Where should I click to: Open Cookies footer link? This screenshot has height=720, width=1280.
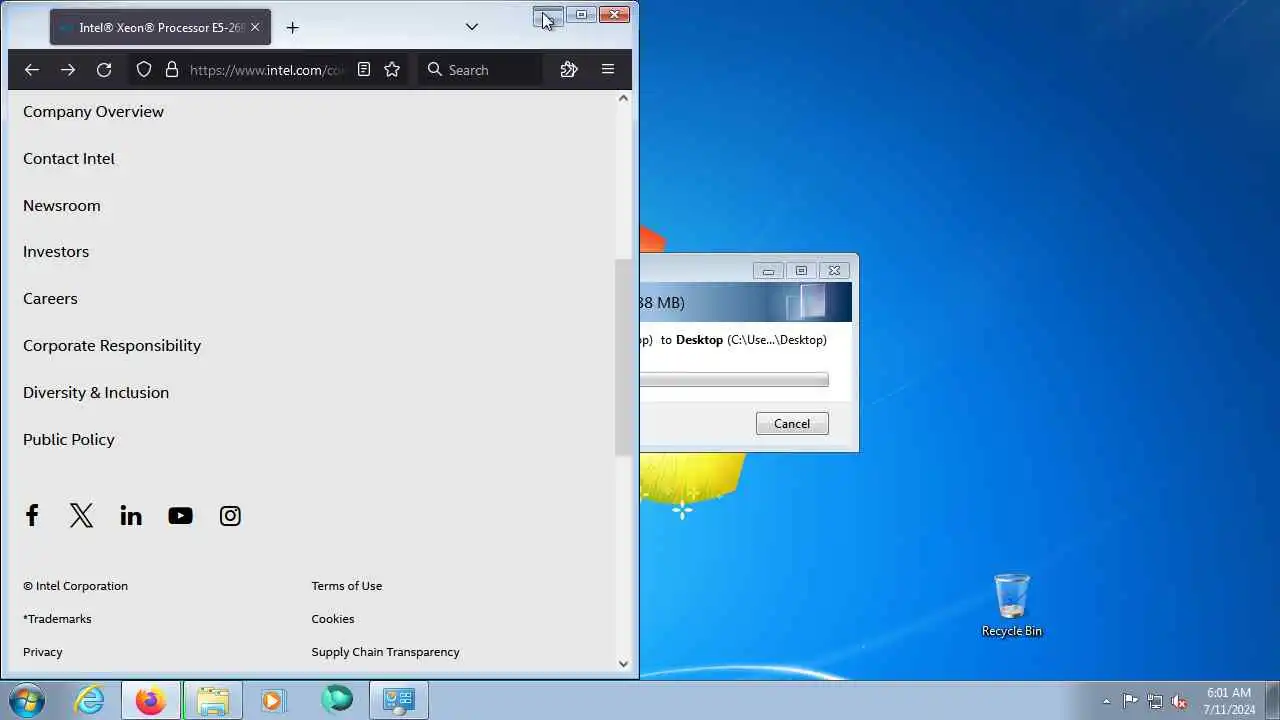(333, 619)
